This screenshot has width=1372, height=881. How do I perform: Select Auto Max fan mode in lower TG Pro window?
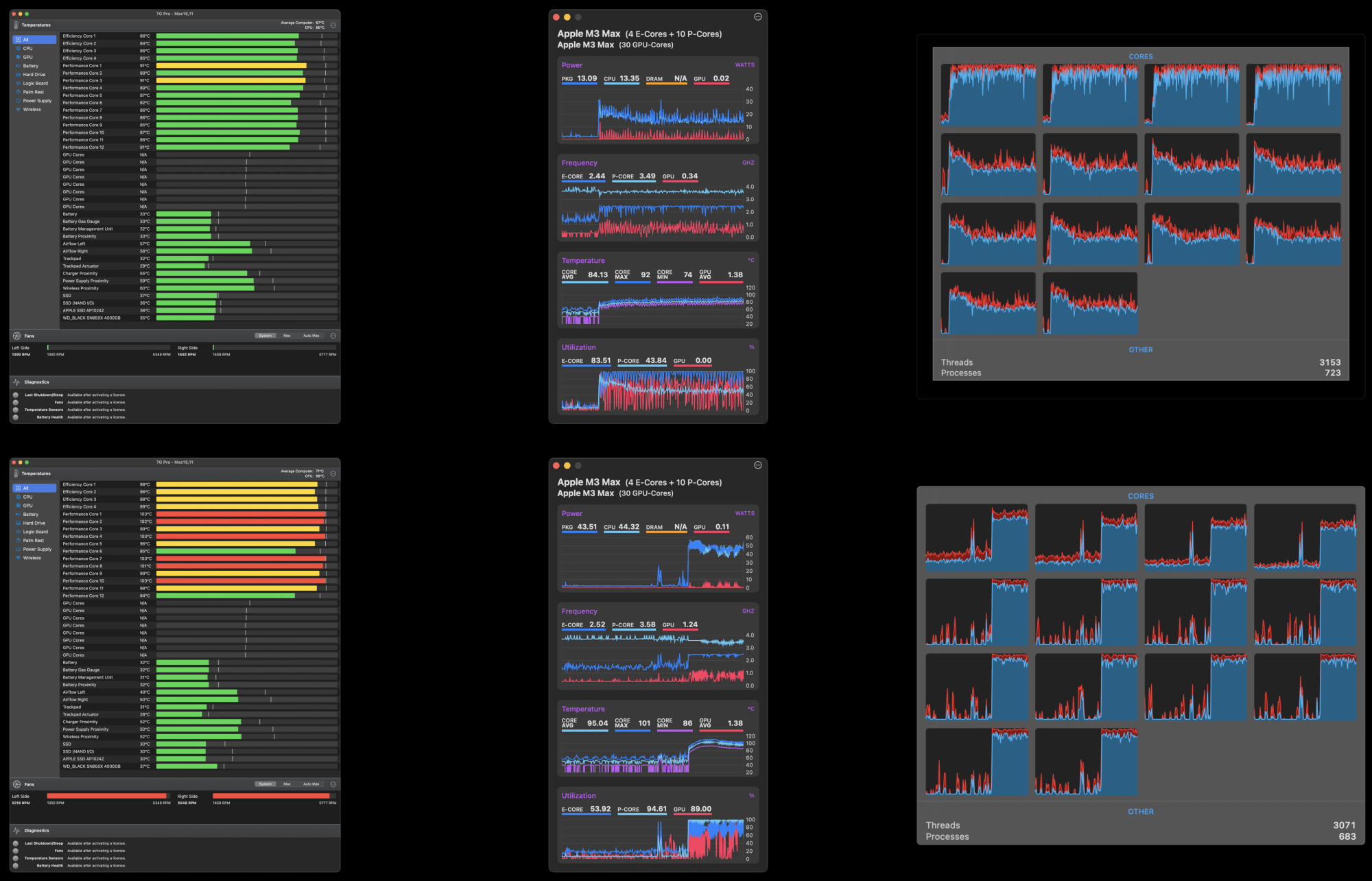(x=311, y=784)
